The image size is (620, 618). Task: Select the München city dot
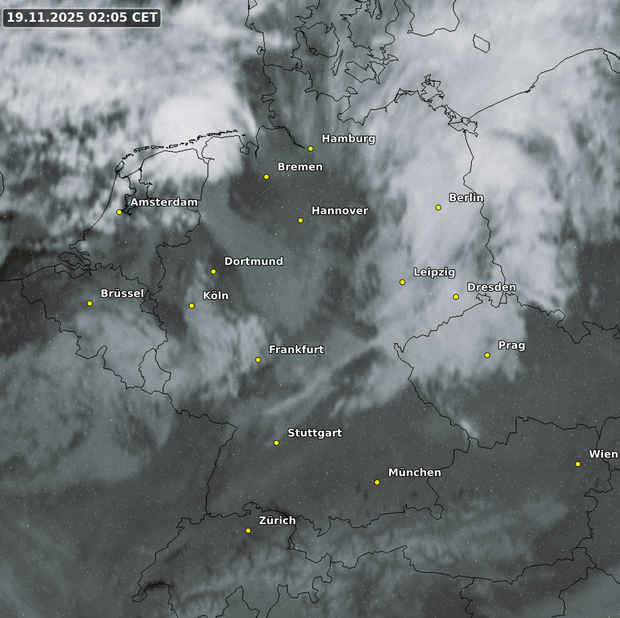click(377, 482)
